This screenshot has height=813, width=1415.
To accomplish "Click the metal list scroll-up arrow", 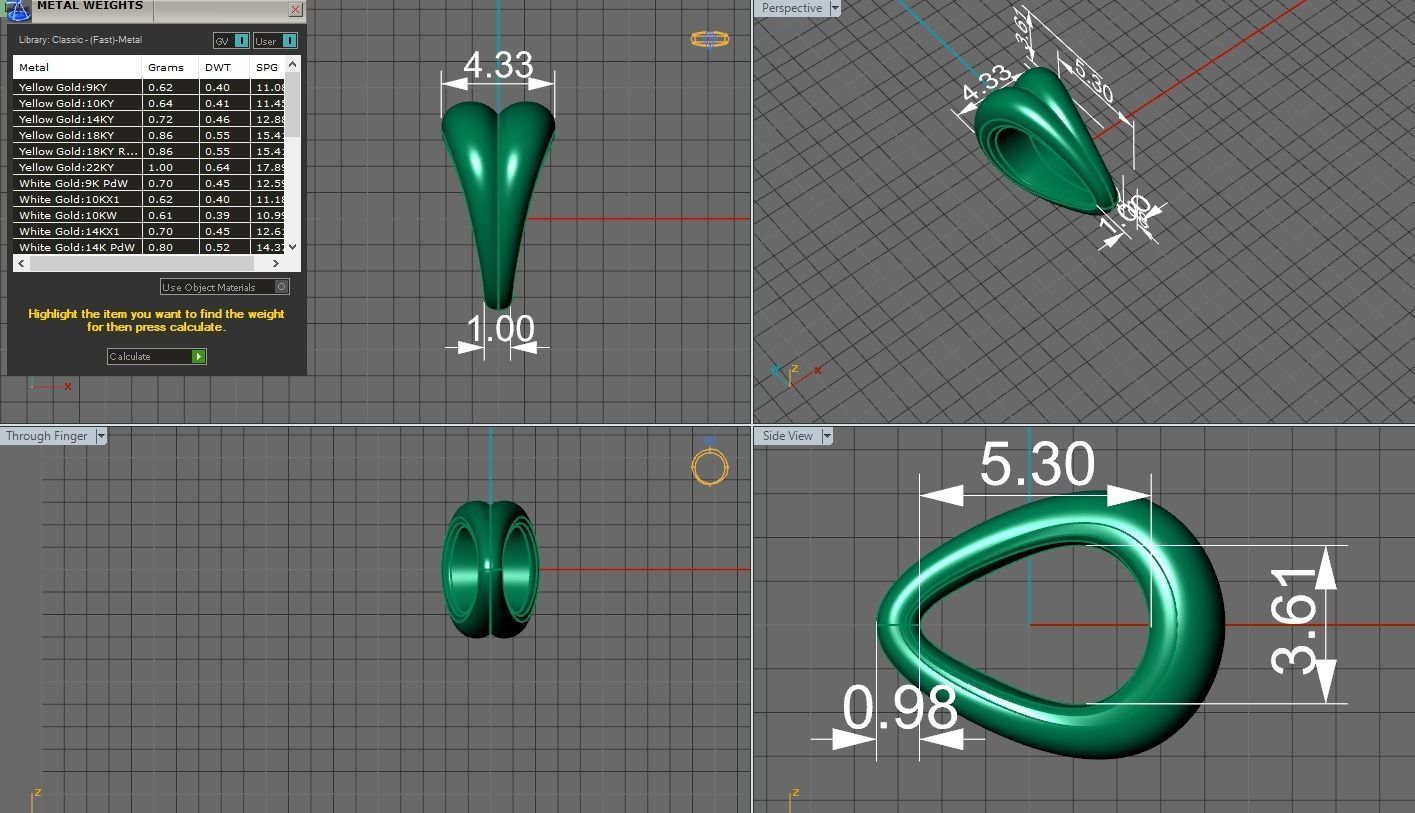I will point(293,65).
